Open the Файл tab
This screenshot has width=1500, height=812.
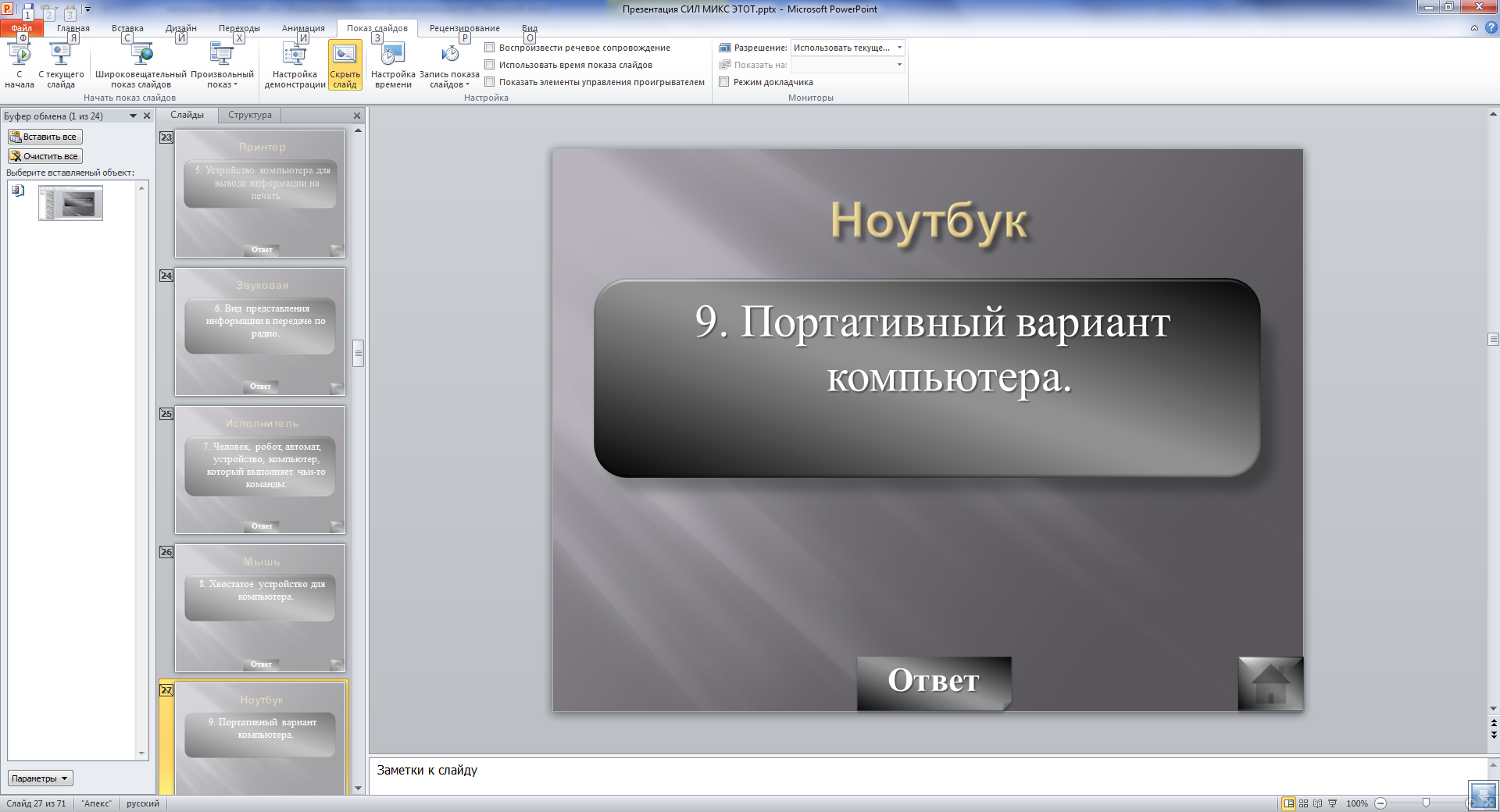[x=22, y=28]
